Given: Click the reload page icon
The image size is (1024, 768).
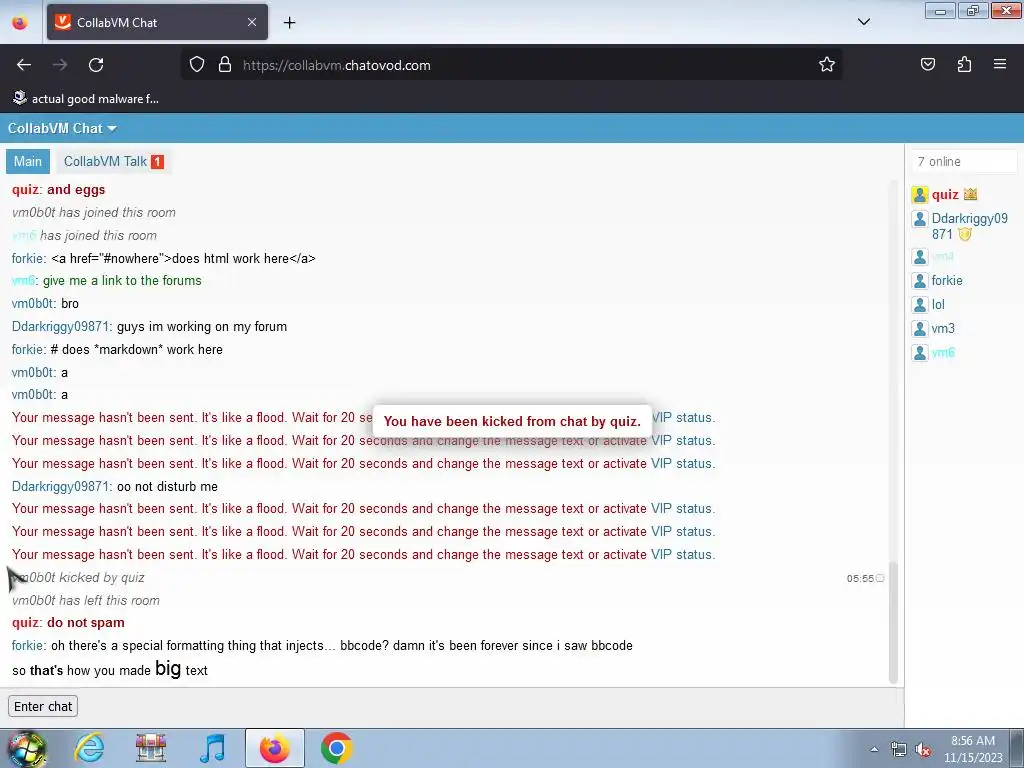Looking at the screenshot, I should (x=96, y=65).
